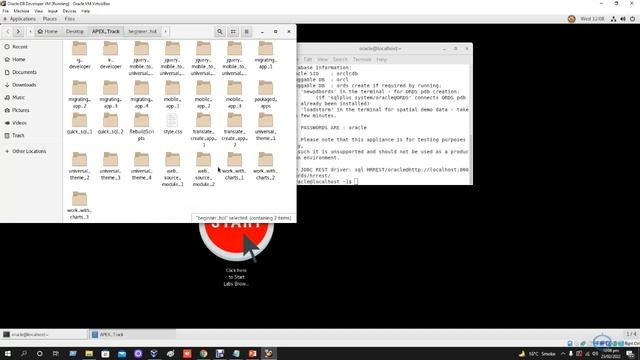Select the universal_theme_1 folder
The width and height of the screenshot is (640, 360).
(265, 127)
